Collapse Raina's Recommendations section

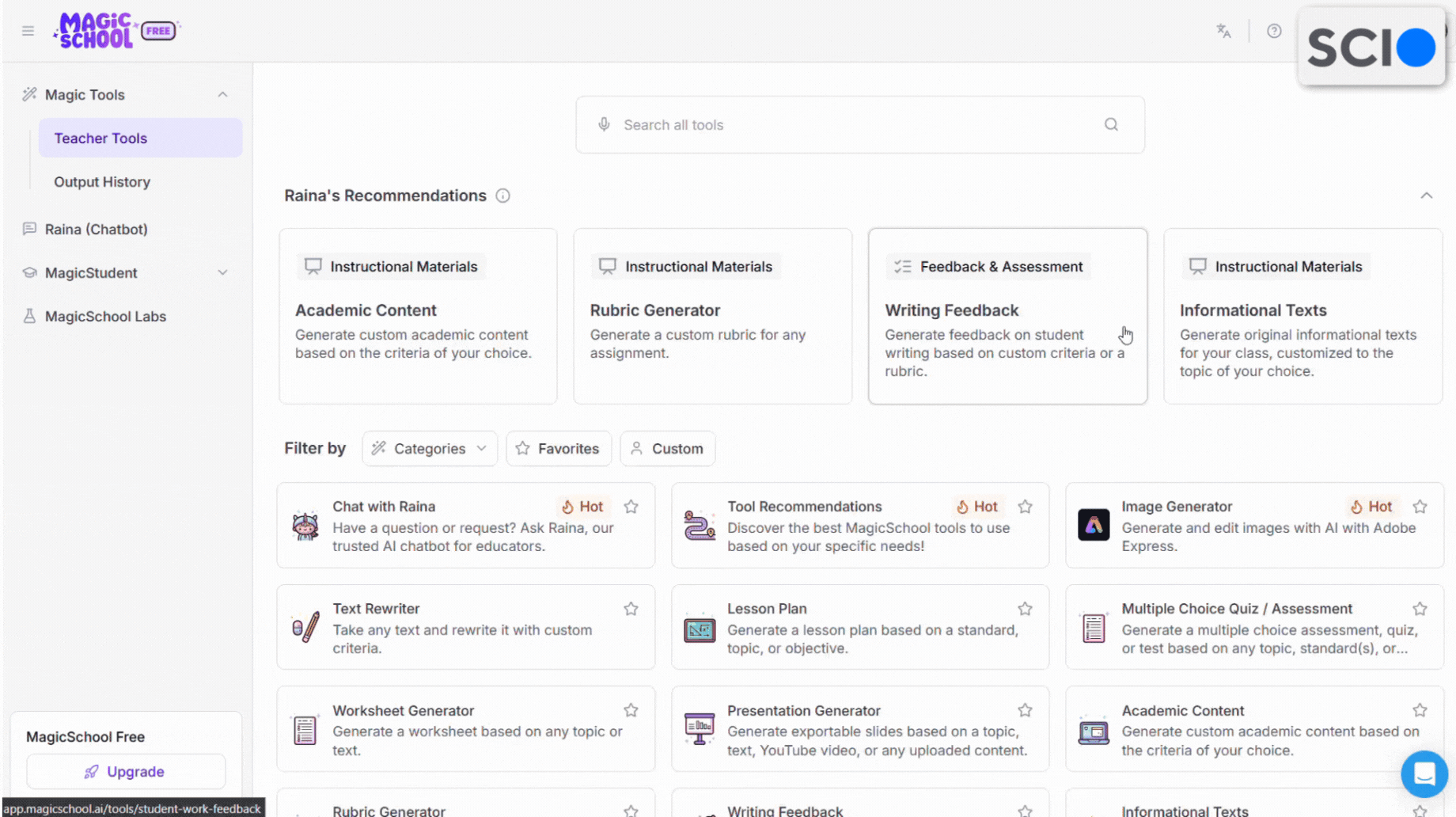pos(1426,196)
